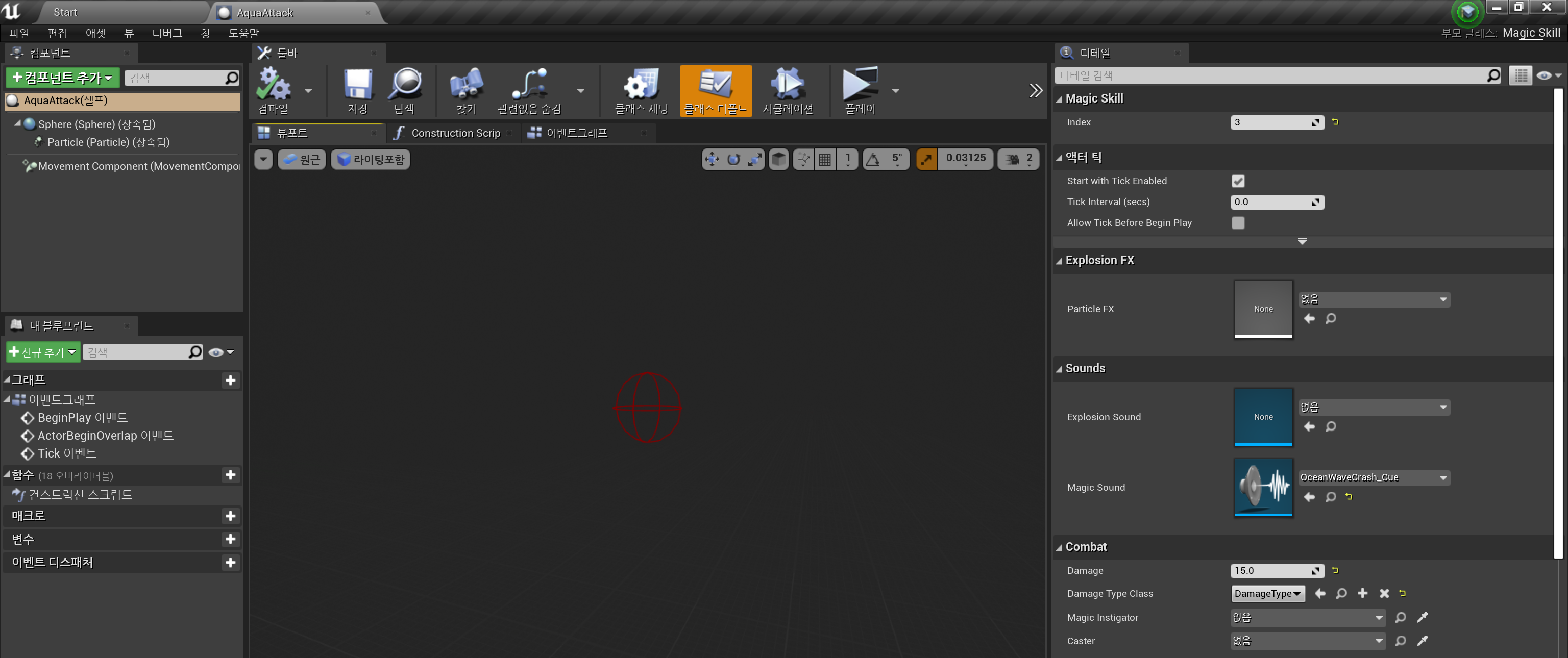Click the Magic Skill parent class link
The image size is (1568, 658).
pyautogui.click(x=1530, y=33)
